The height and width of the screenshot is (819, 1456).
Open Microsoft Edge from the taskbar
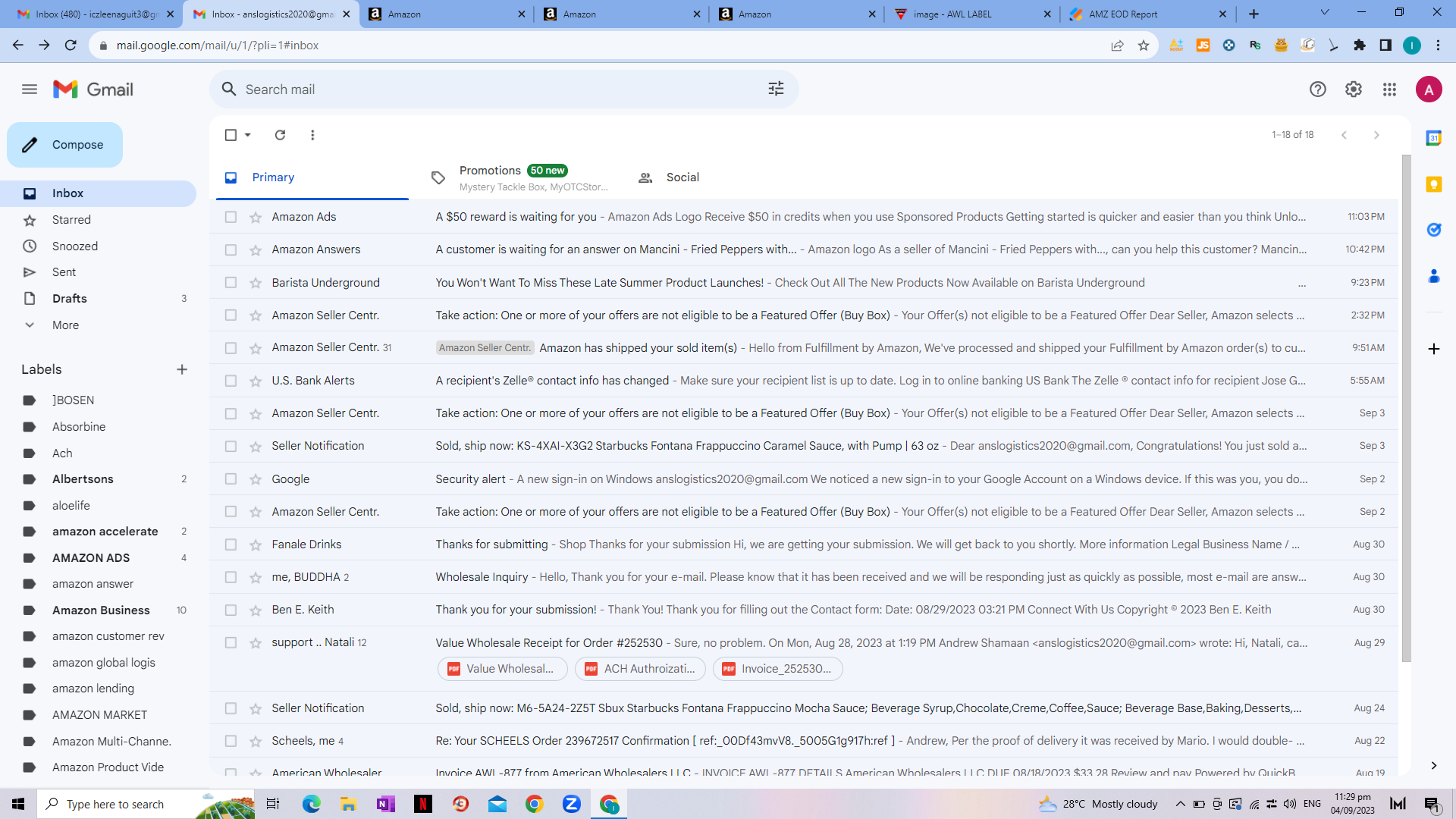312,804
